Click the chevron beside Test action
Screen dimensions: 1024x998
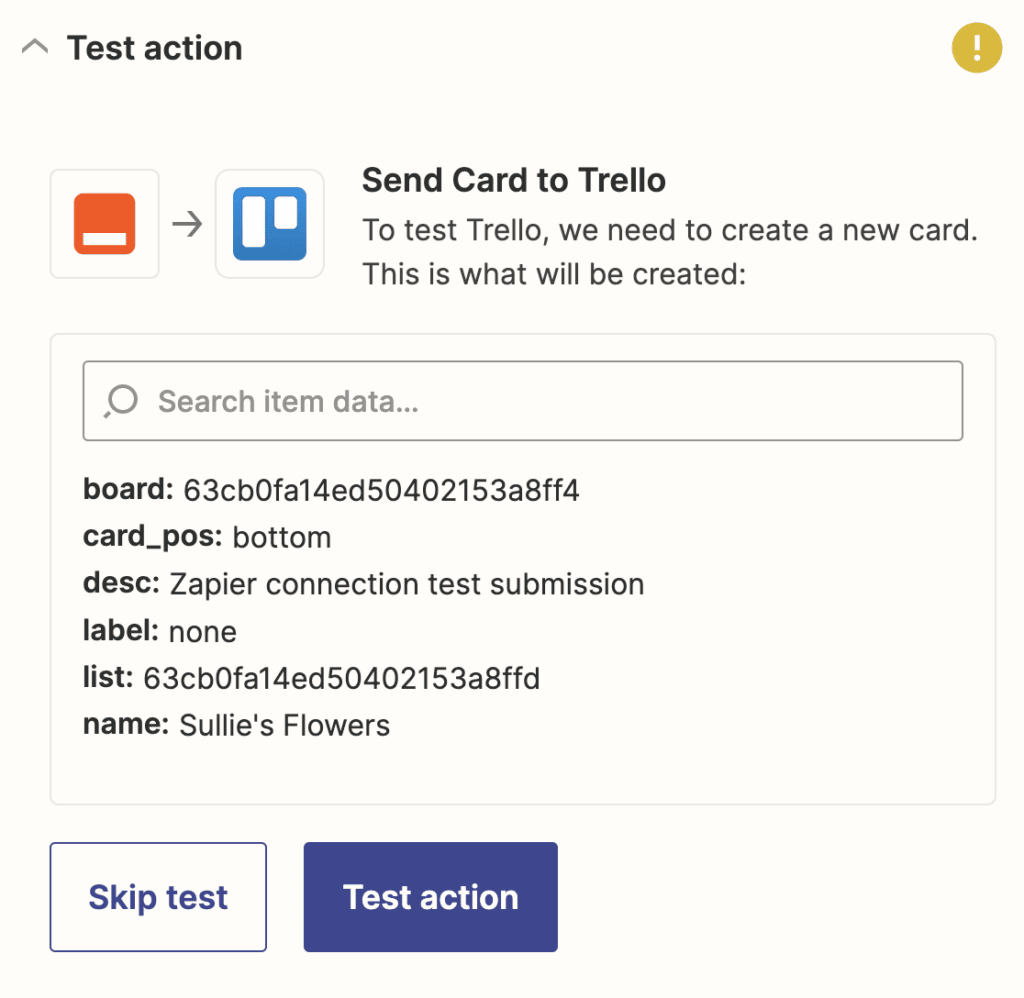point(35,46)
